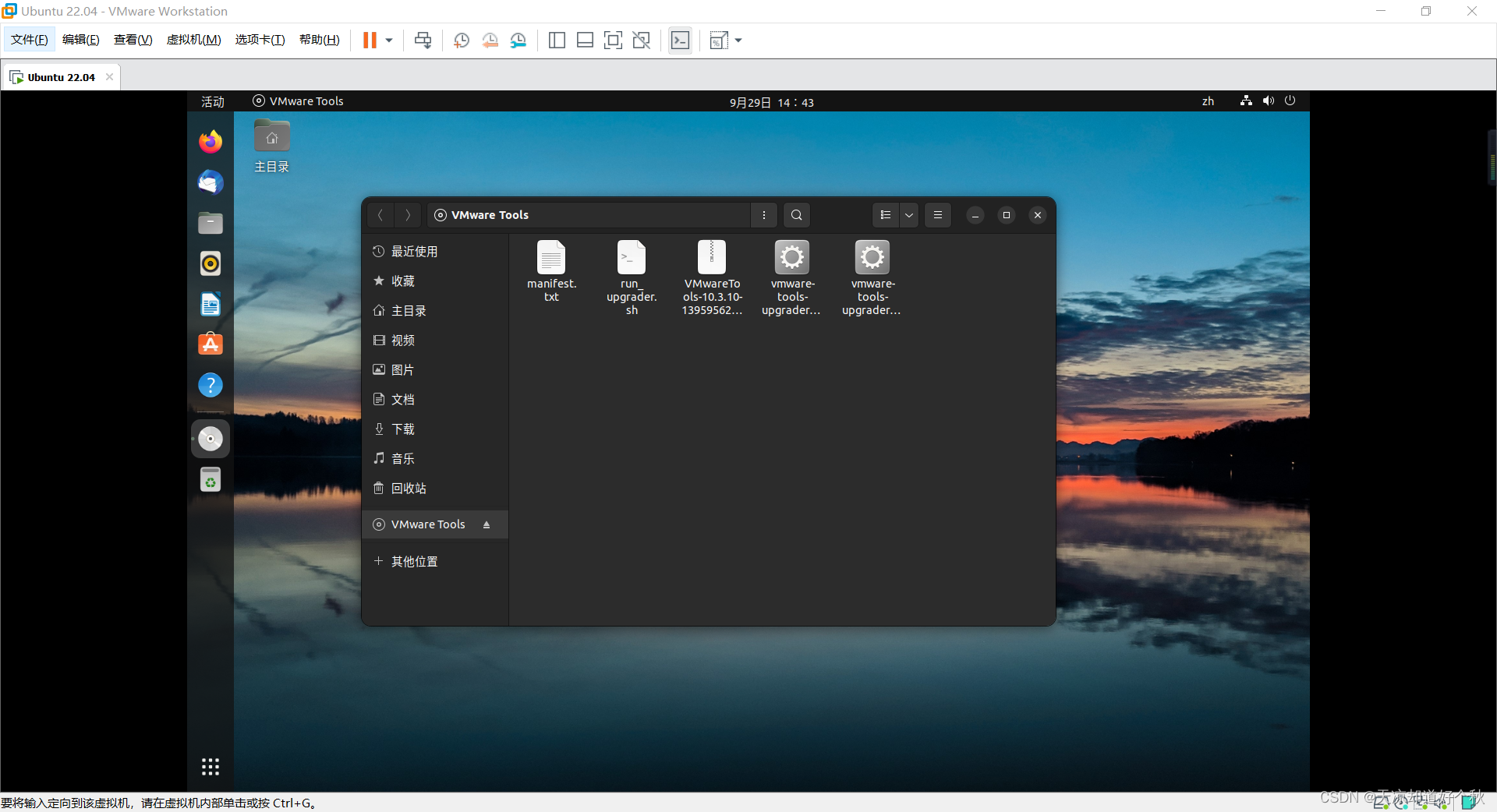
Task: Select the manifest.txt file
Action: tap(551, 271)
